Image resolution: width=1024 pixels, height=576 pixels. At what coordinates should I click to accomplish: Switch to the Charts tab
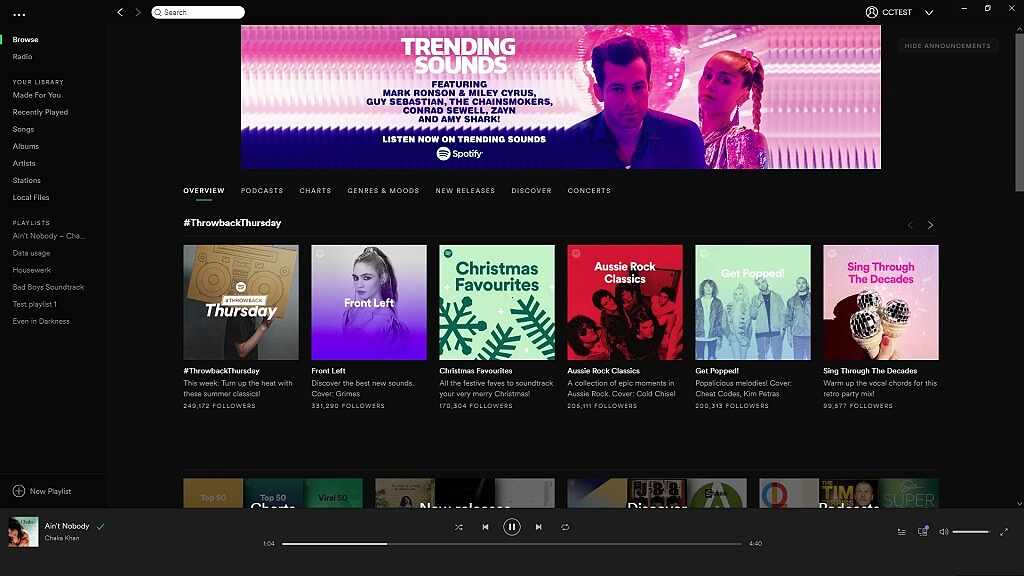pos(315,190)
